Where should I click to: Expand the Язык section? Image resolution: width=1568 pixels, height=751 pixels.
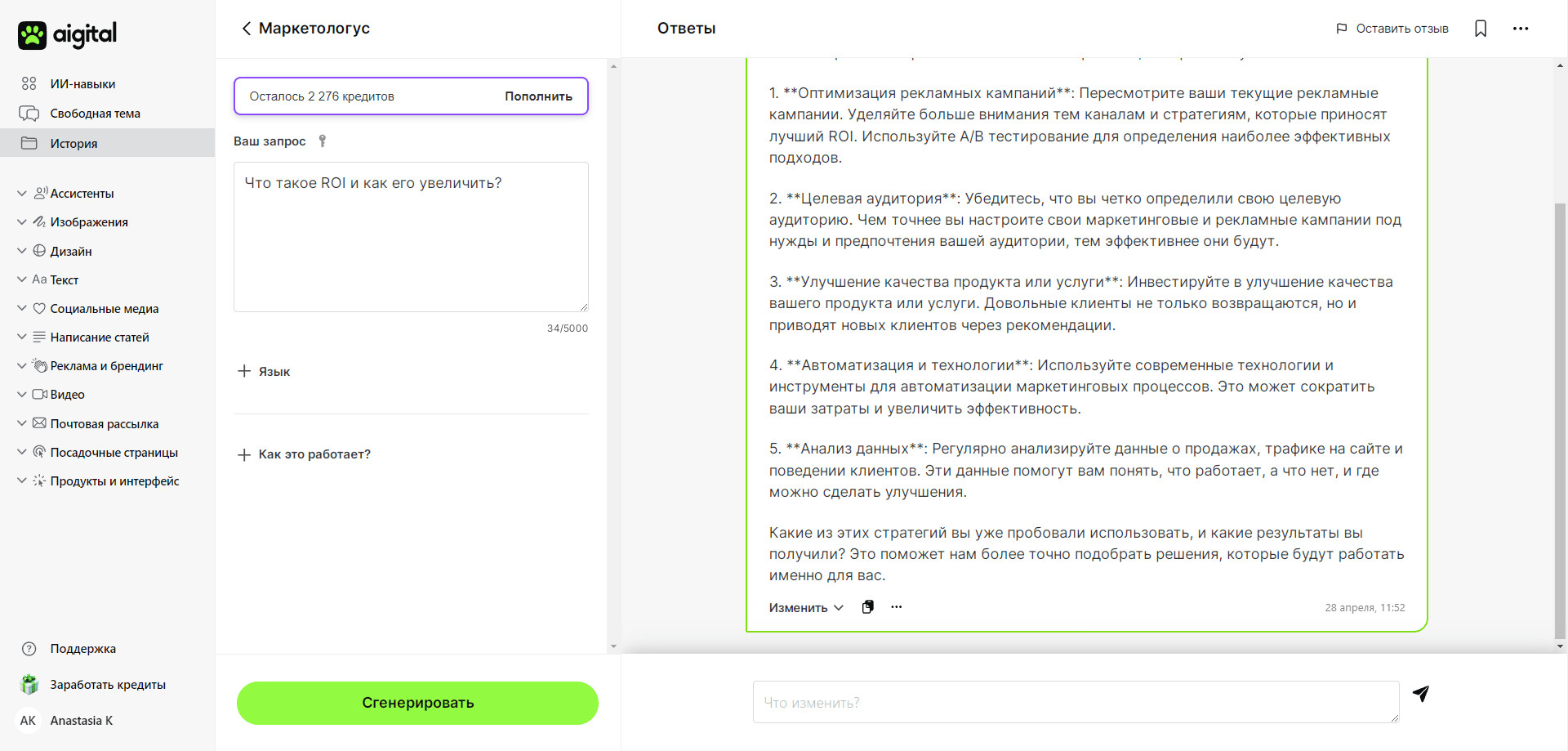(x=264, y=371)
